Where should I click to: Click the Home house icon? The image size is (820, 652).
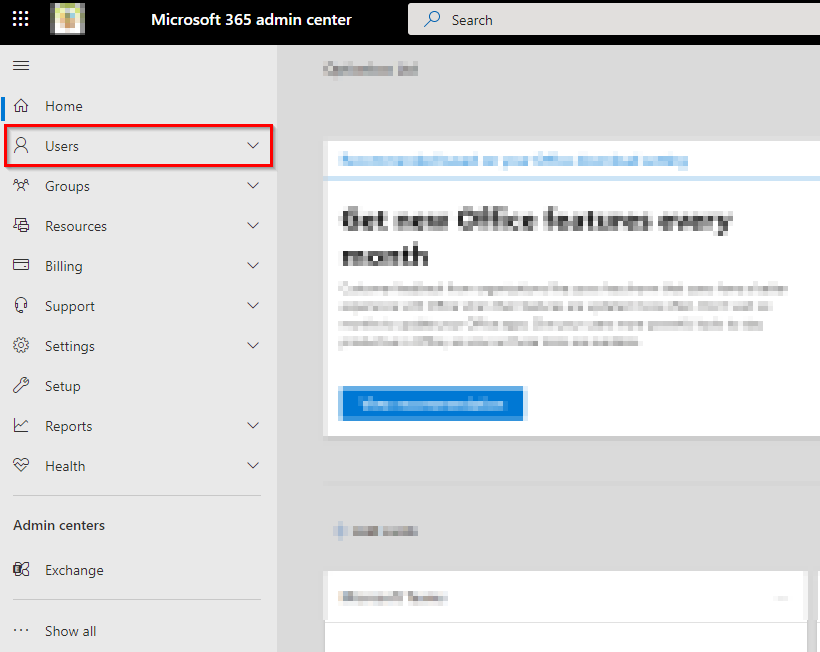pyautogui.click(x=21, y=106)
